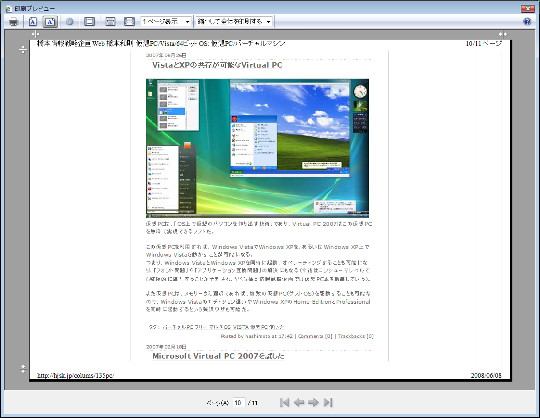
Task: Click the '10/11 ページ' page header text
Action: (x=484, y=43)
